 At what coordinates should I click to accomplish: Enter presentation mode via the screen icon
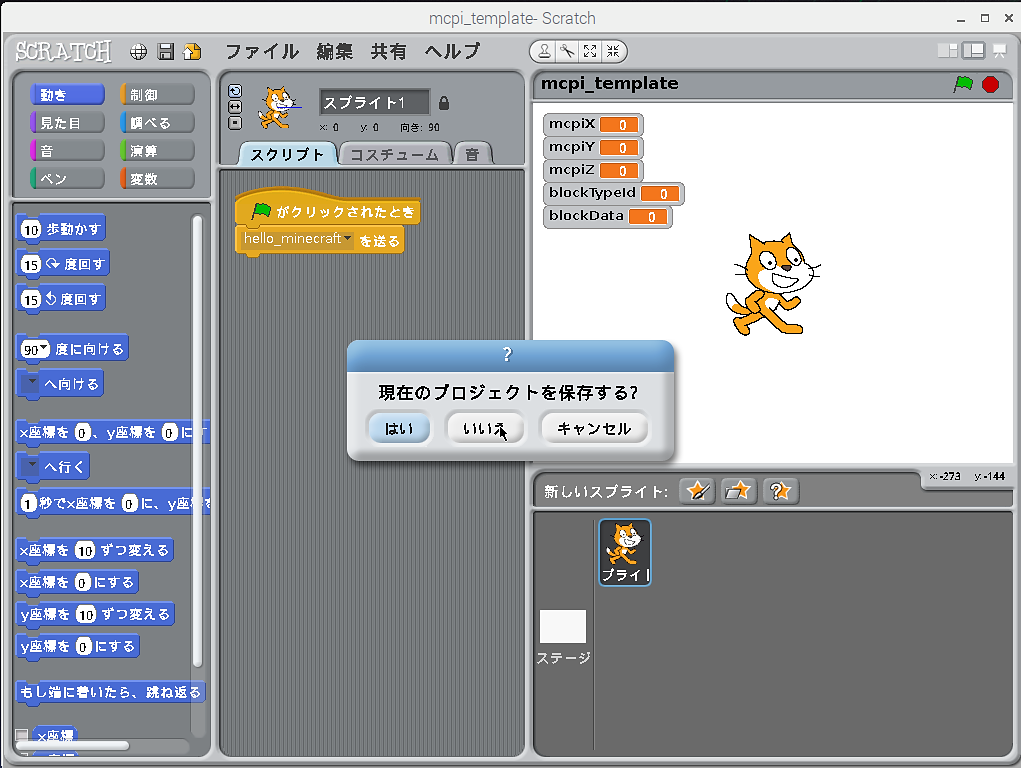[x=1000, y=51]
